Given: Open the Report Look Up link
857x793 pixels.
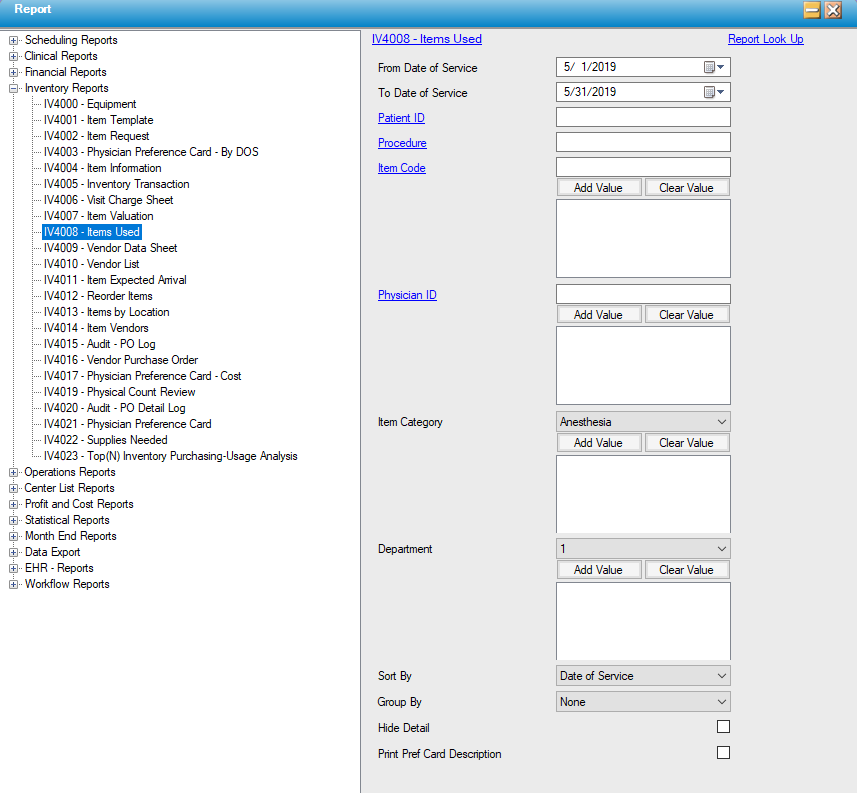Looking at the screenshot, I should tap(765, 39).
